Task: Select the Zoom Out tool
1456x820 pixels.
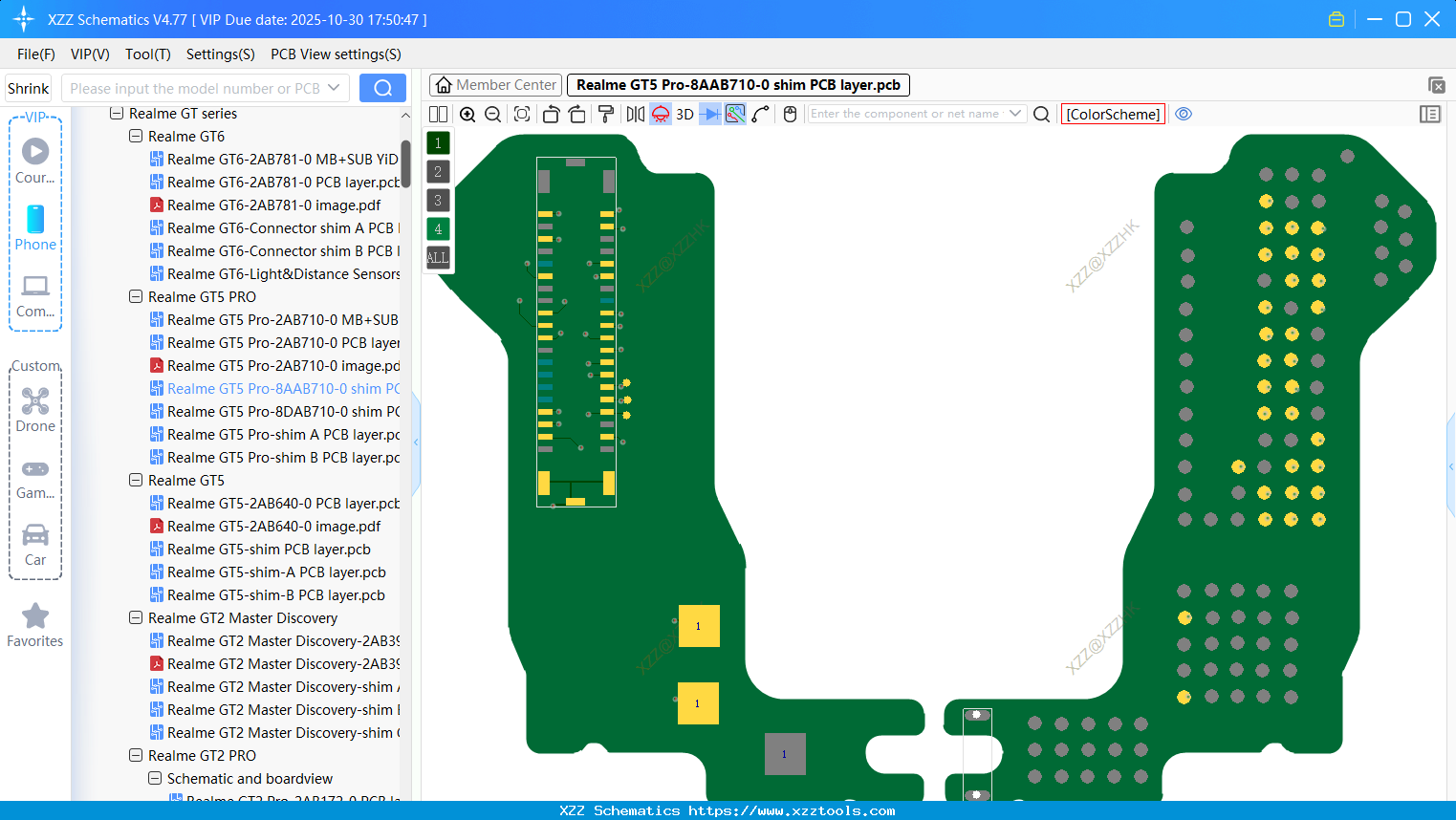Action: (491, 114)
